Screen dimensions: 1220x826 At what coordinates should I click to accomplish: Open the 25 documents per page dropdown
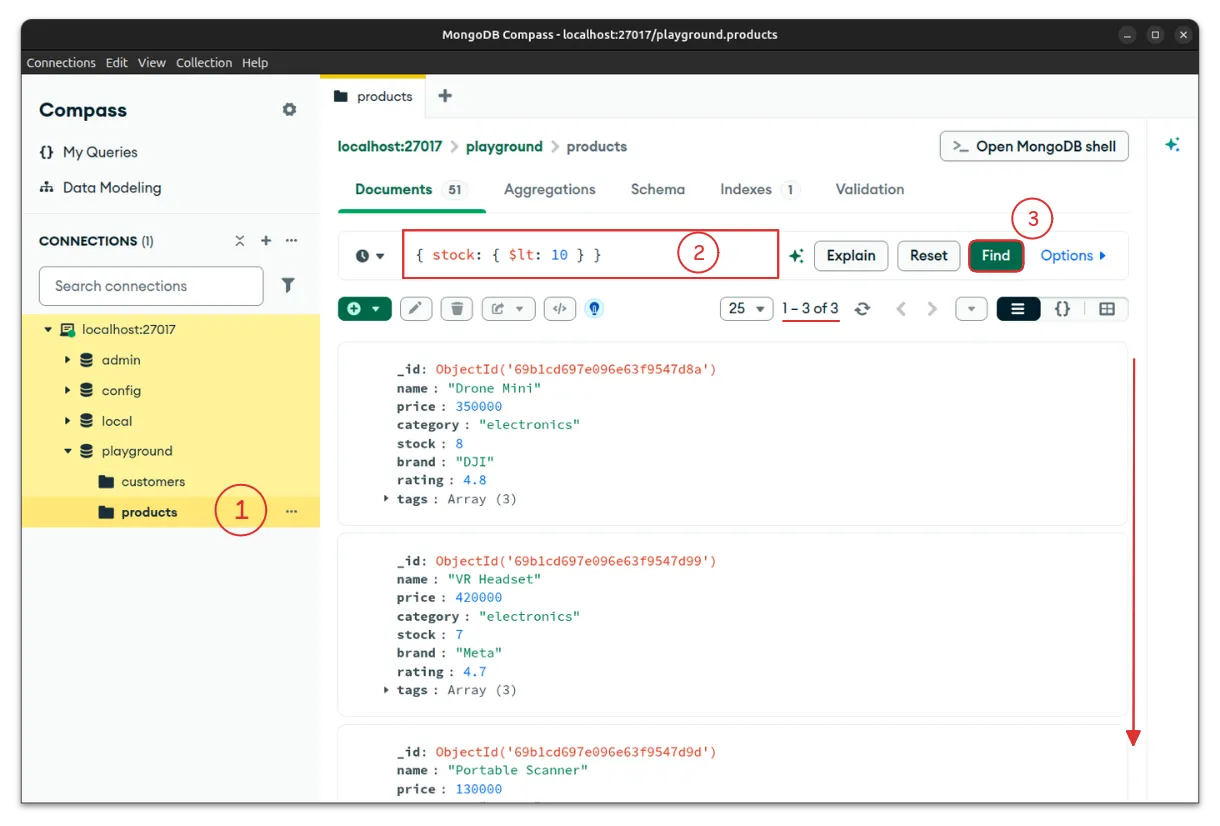click(x=746, y=309)
